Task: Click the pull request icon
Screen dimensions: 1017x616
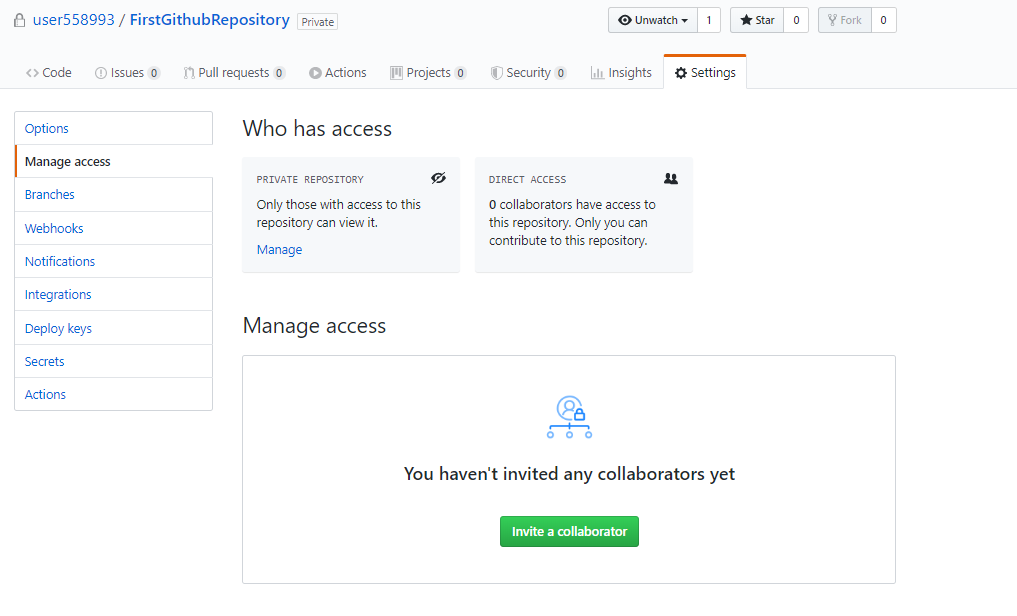Action: point(189,73)
